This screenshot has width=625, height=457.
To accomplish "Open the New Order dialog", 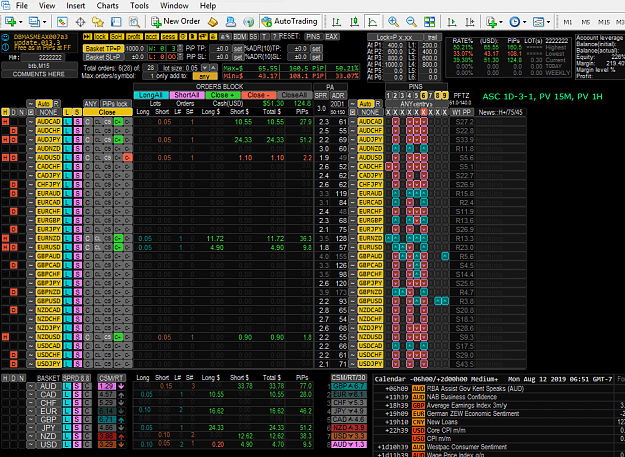I will [175, 22].
